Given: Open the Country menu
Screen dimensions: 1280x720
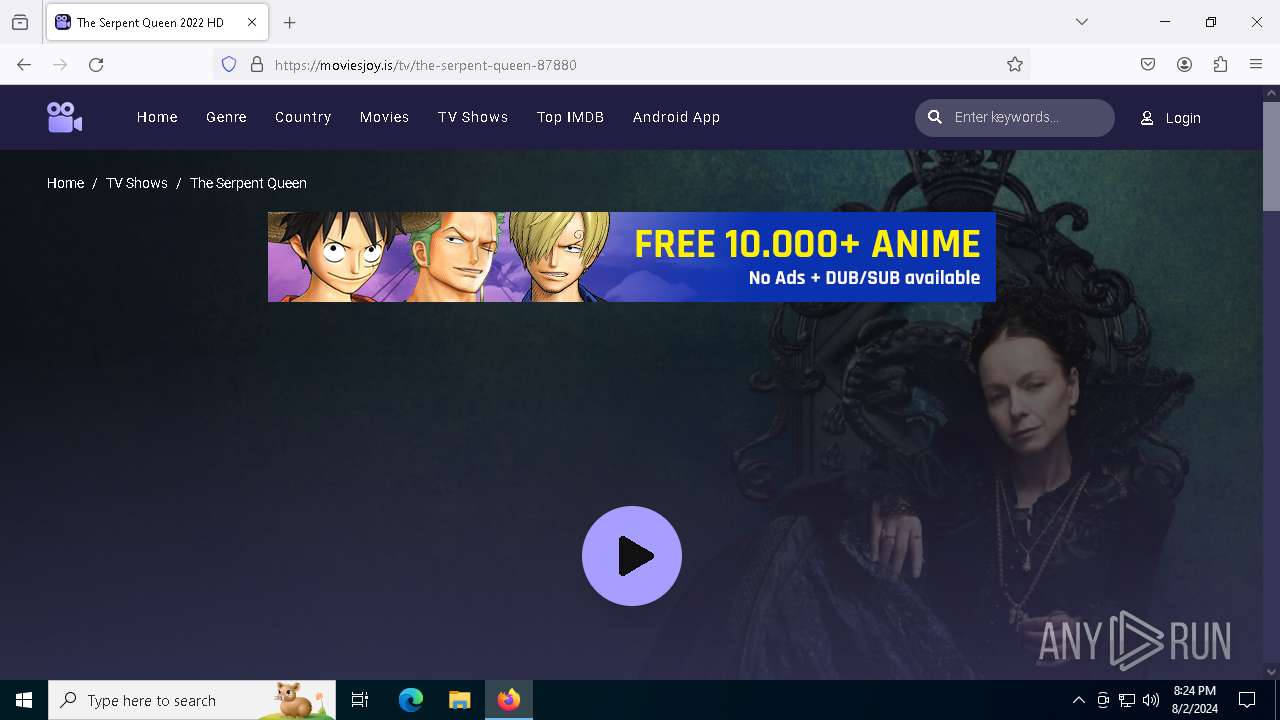Looking at the screenshot, I should click(x=303, y=117).
